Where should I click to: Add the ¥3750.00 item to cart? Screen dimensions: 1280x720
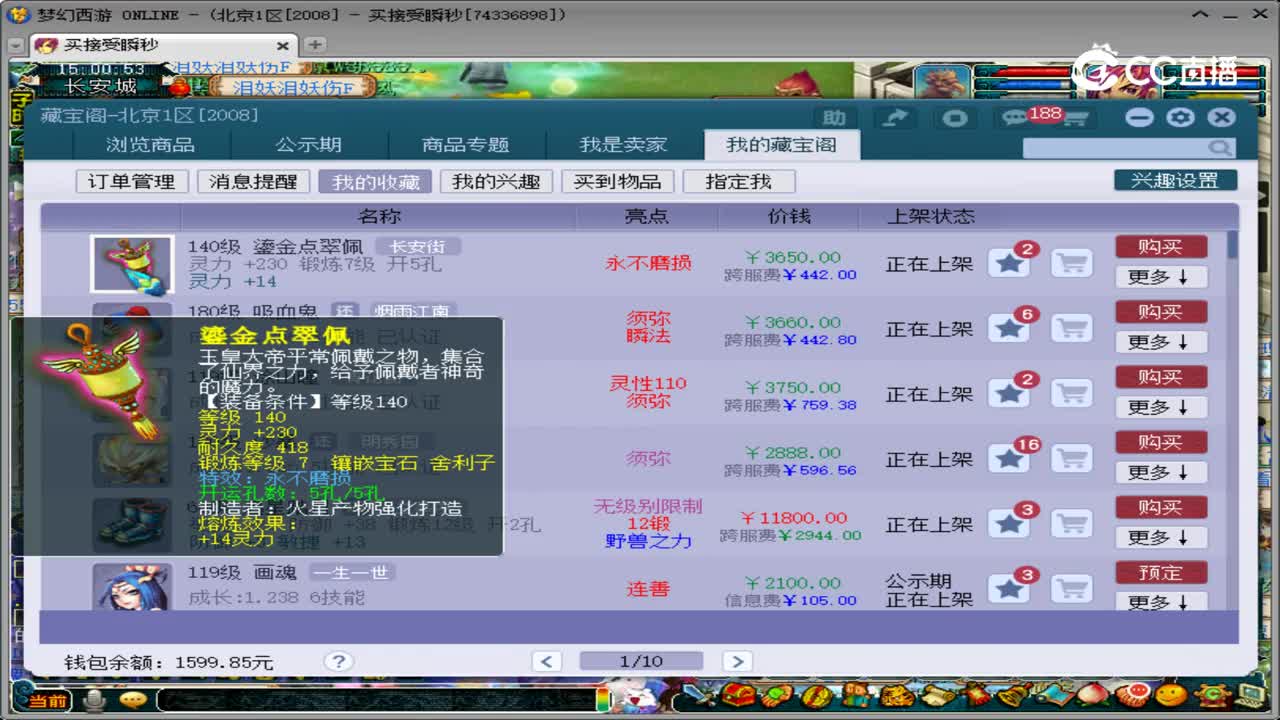click(1071, 394)
